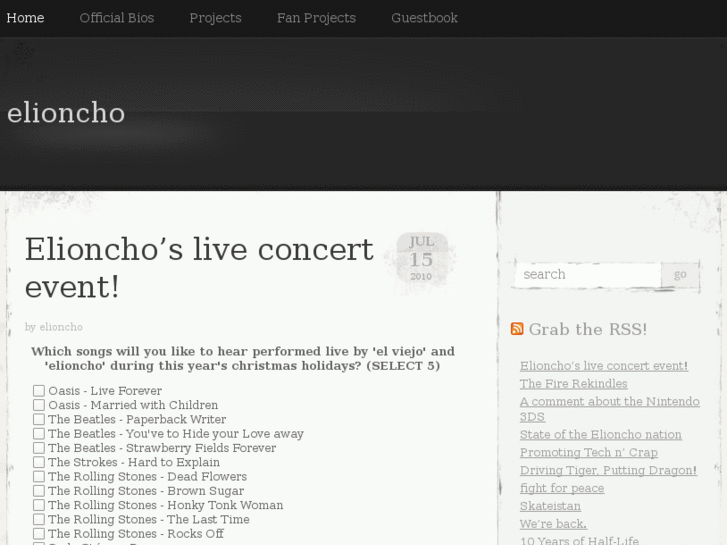Open sidebar link Elioncho's live concert event!
This screenshot has width=727, height=545.
[604, 365]
